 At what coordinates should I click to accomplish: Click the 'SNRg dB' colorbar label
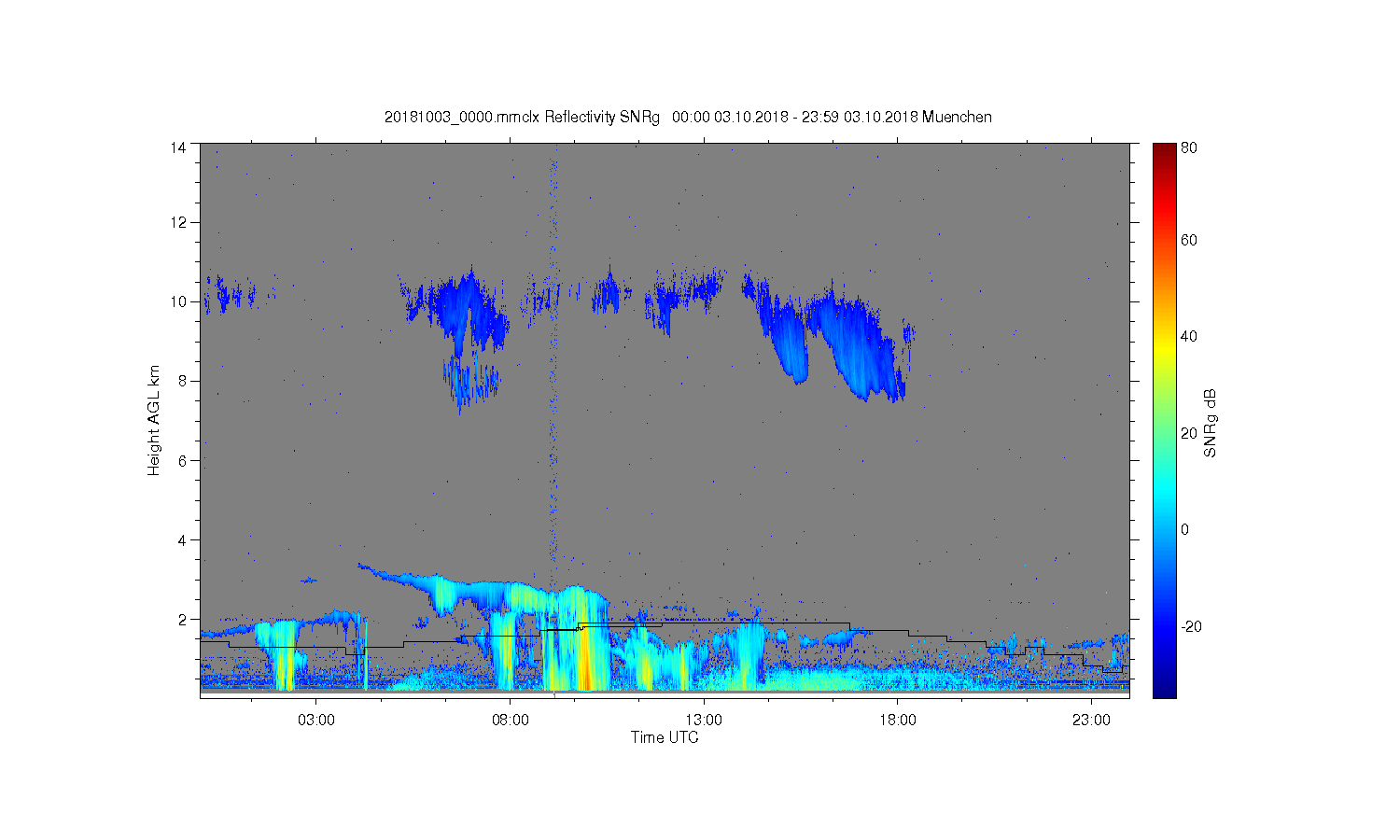1211,423
